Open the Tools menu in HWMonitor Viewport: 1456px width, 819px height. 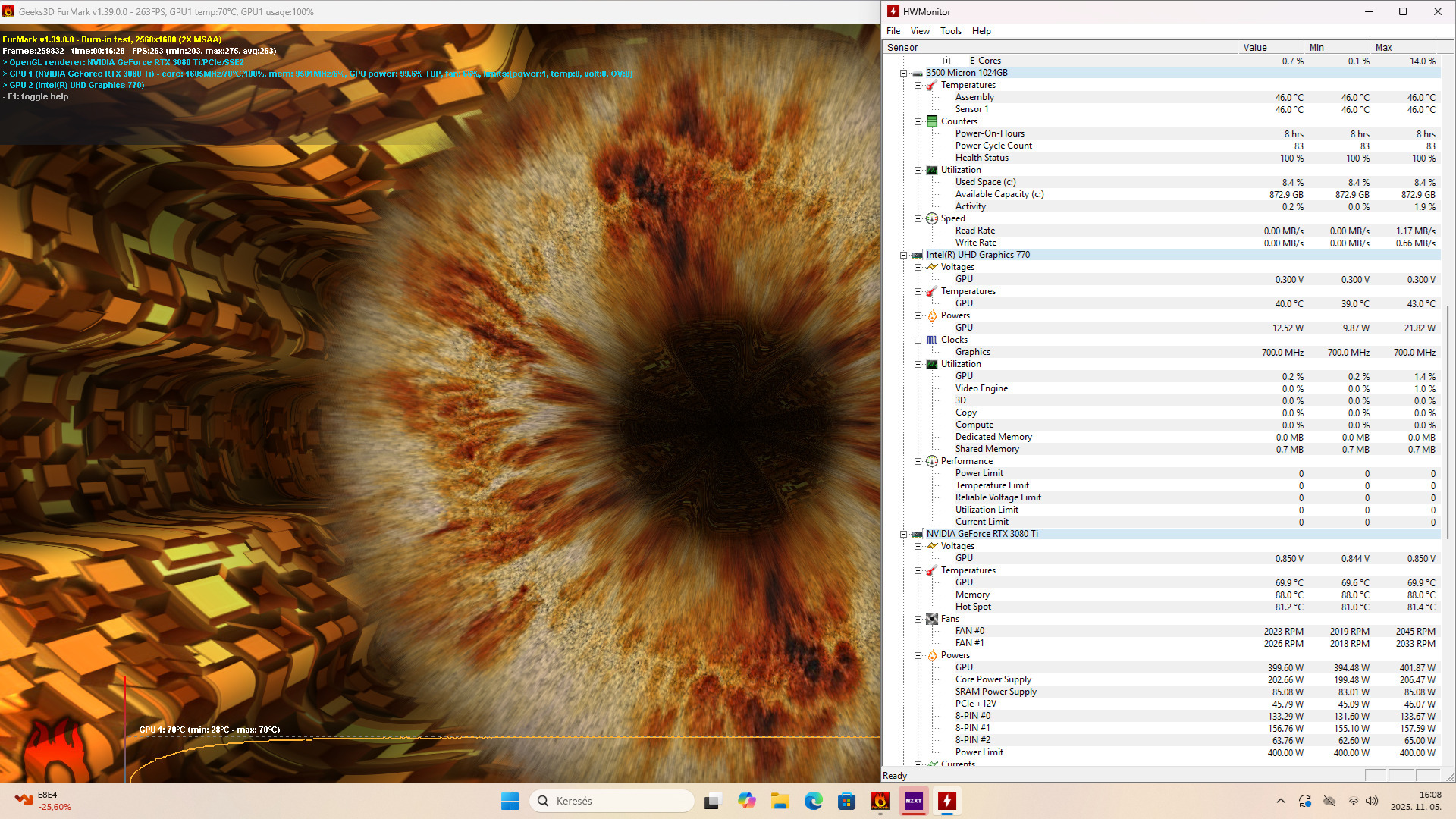pos(950,31)
